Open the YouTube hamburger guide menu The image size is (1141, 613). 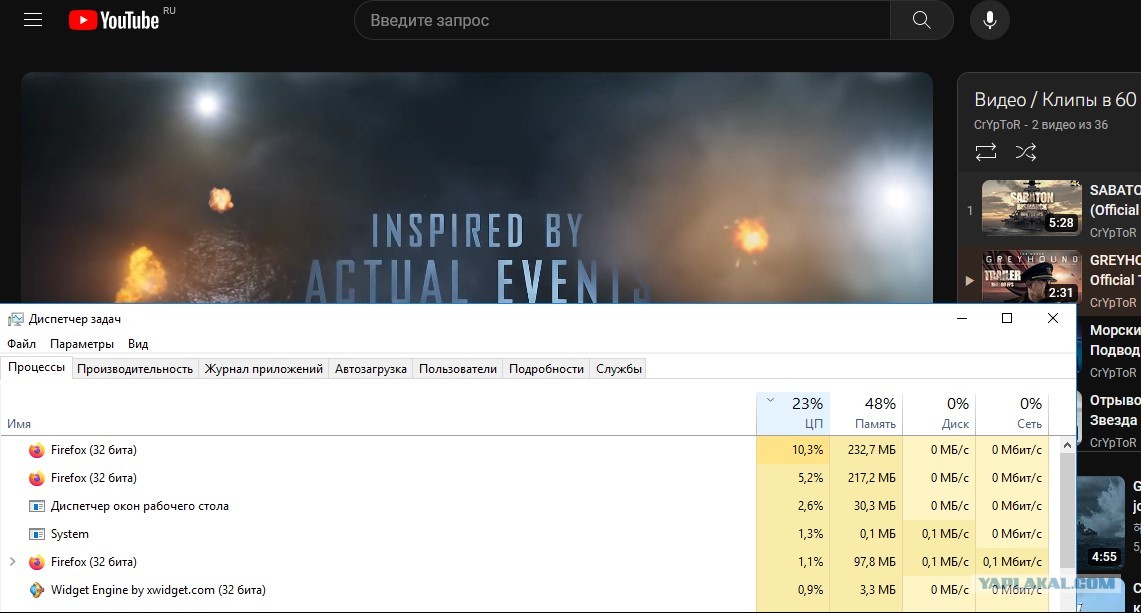pos(33,20)
